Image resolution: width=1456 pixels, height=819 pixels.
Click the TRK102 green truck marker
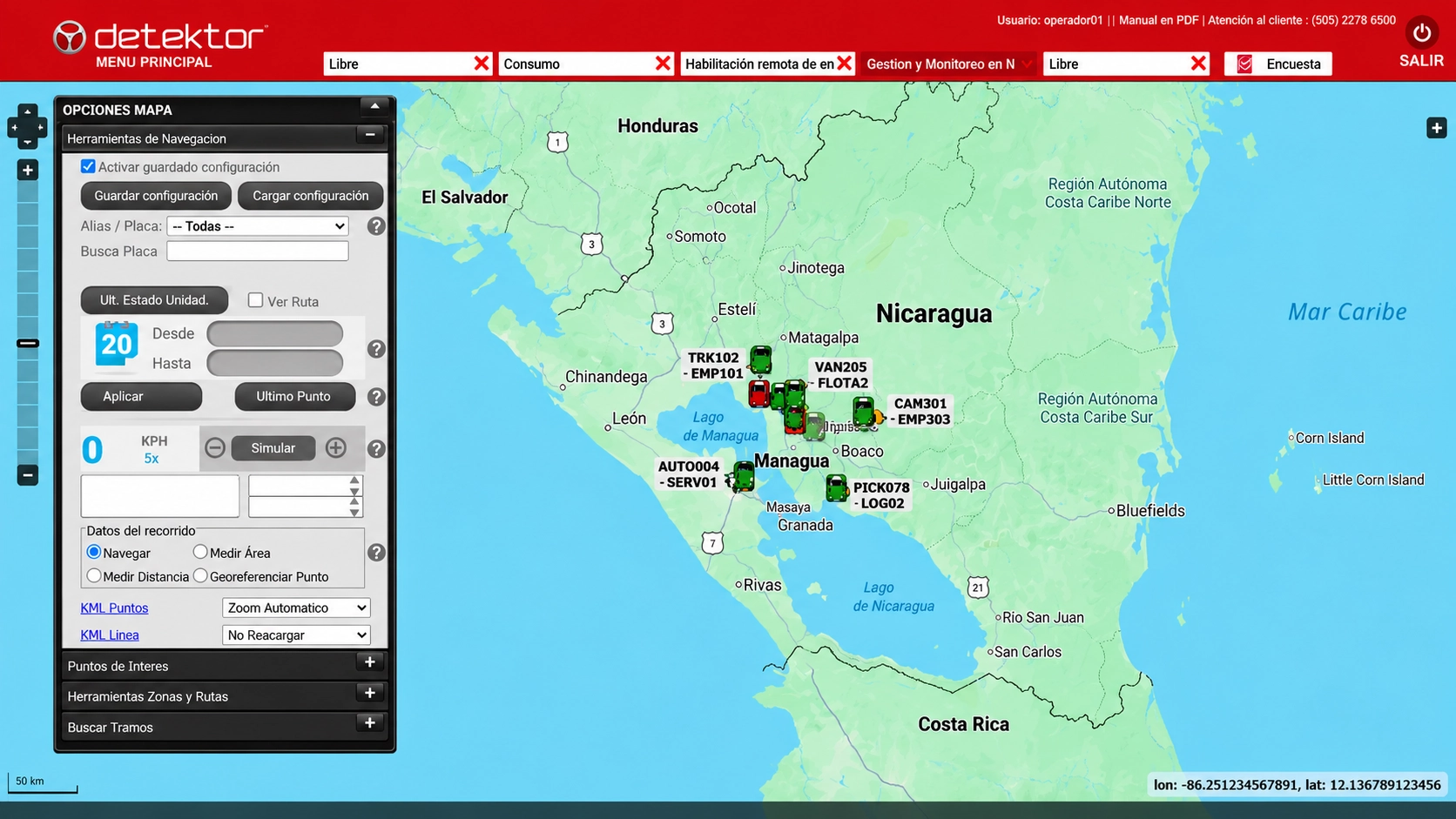[761, 359]
